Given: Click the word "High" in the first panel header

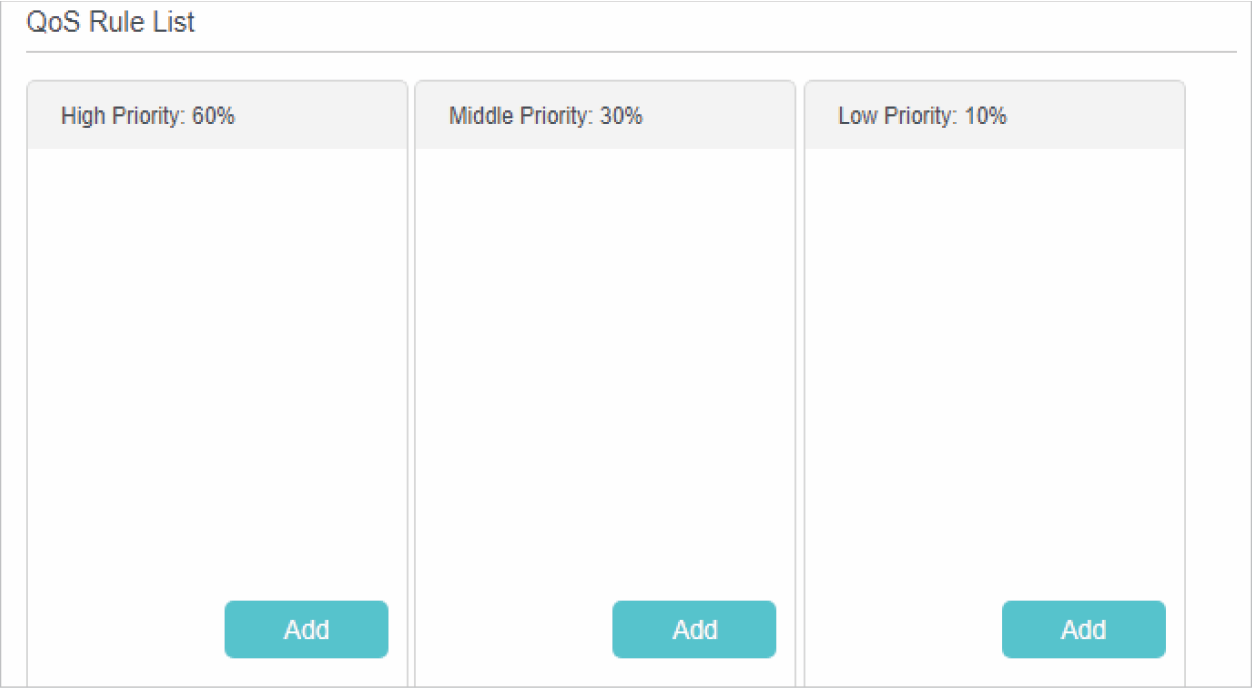Looking at the screenshot, I should 80,116.
